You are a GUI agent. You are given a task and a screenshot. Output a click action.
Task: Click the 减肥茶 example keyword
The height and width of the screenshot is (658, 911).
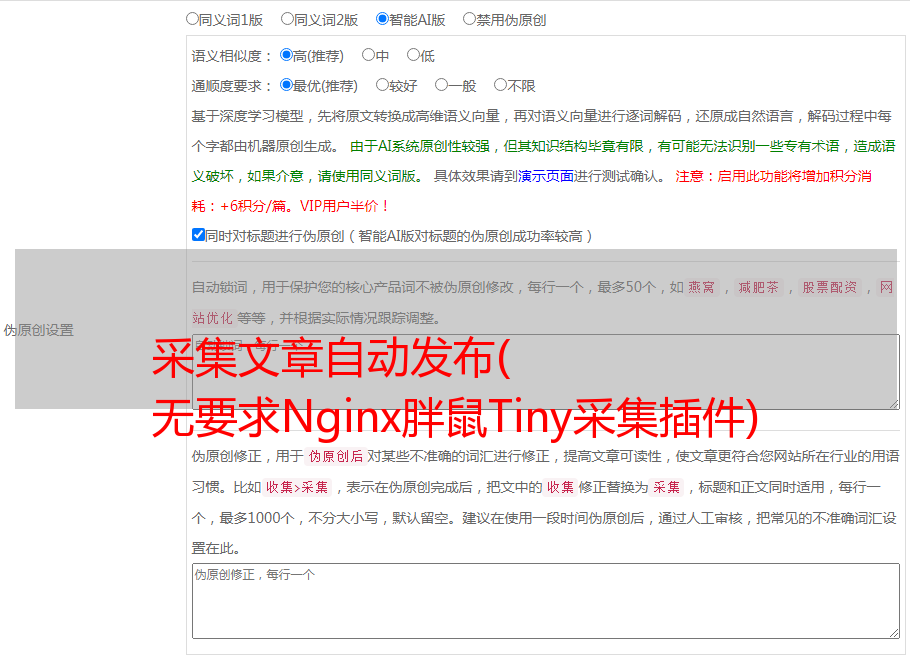coord(759,287)
